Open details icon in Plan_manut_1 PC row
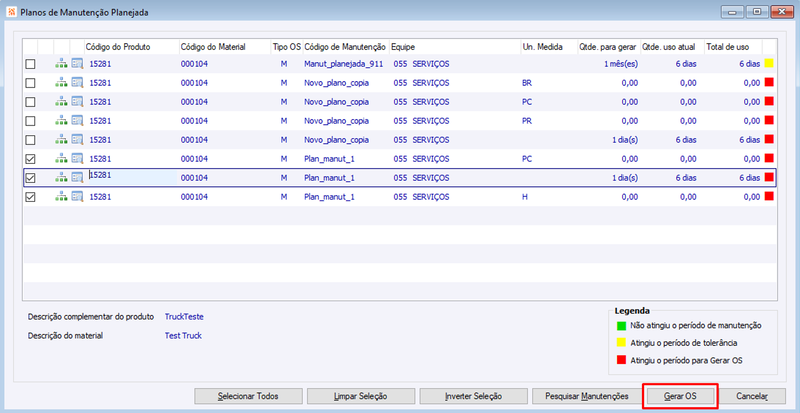 click(77, 159)
